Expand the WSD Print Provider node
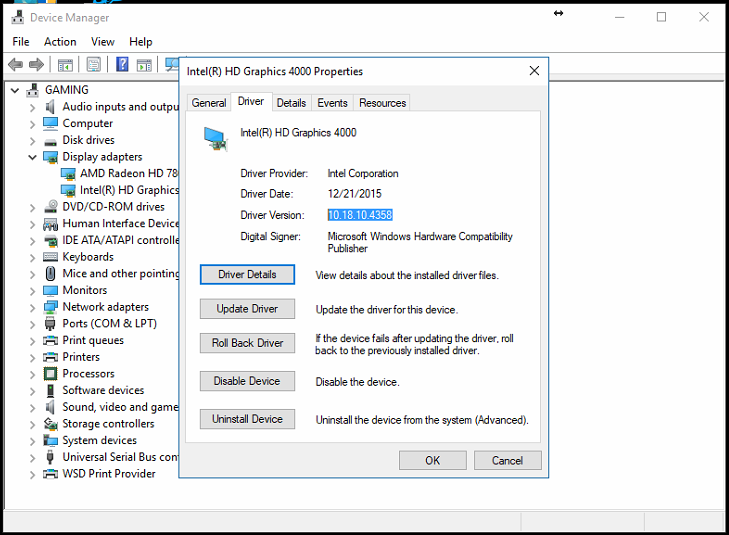729x535 pixels. 32,475
